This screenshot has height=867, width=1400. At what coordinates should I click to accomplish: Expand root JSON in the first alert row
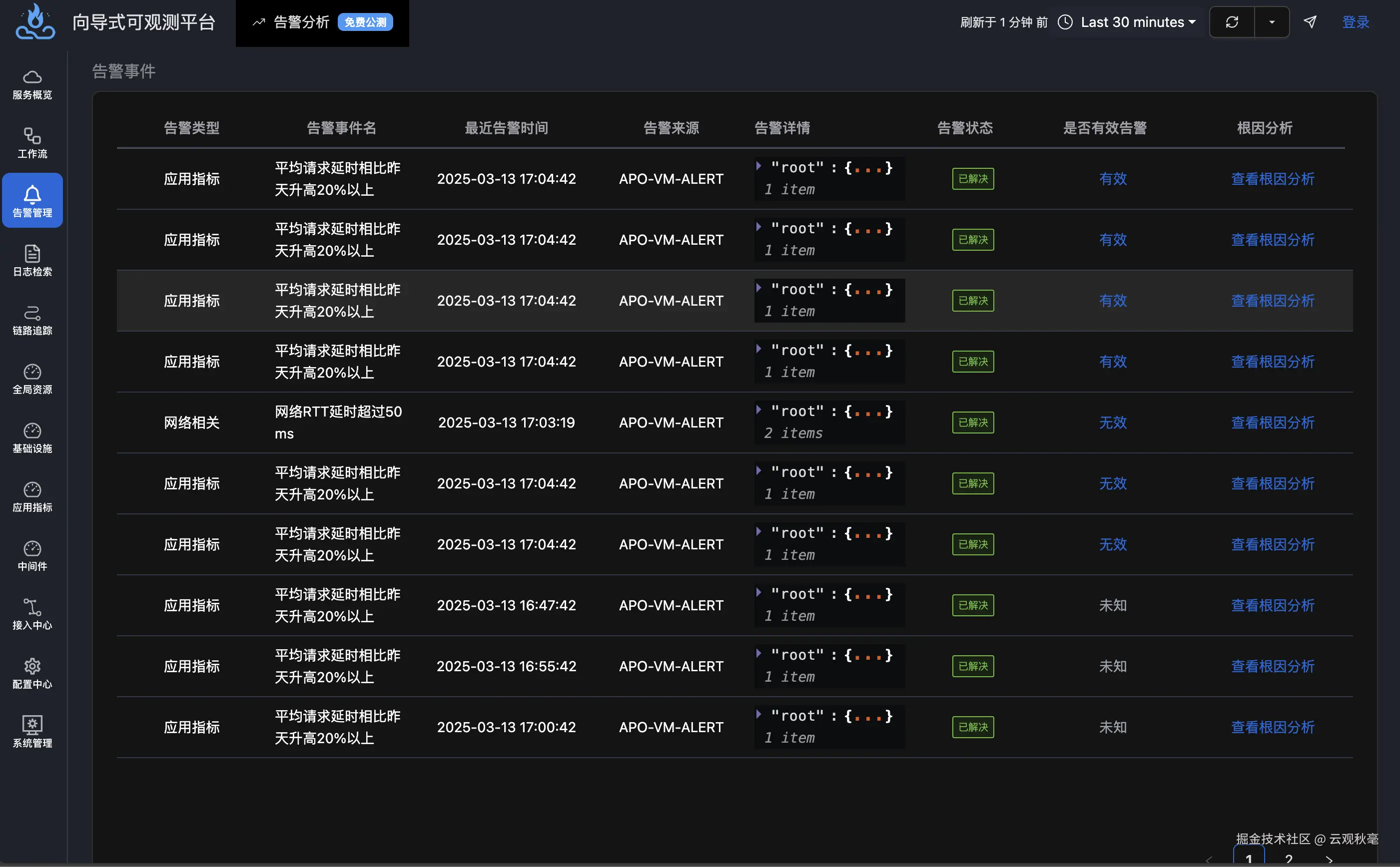[x=759, y=166]
